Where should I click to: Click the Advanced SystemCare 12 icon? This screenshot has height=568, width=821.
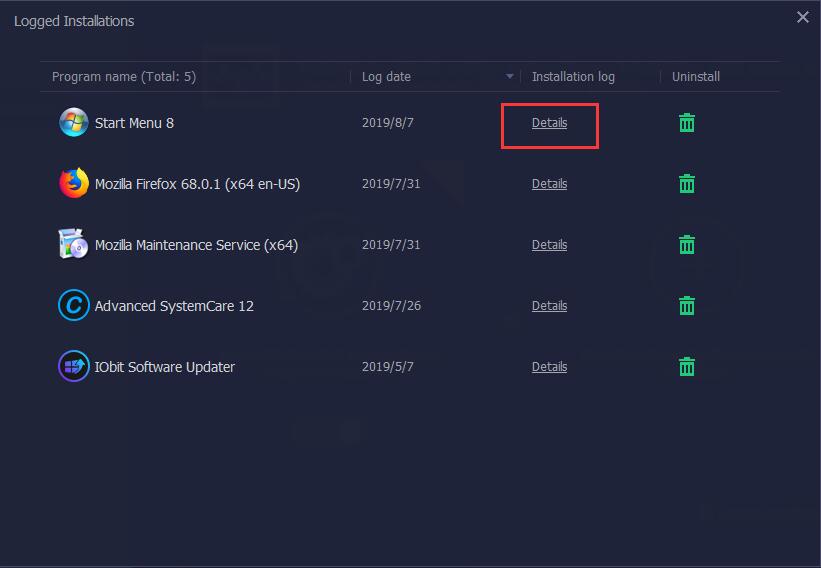tap(74, 306)
